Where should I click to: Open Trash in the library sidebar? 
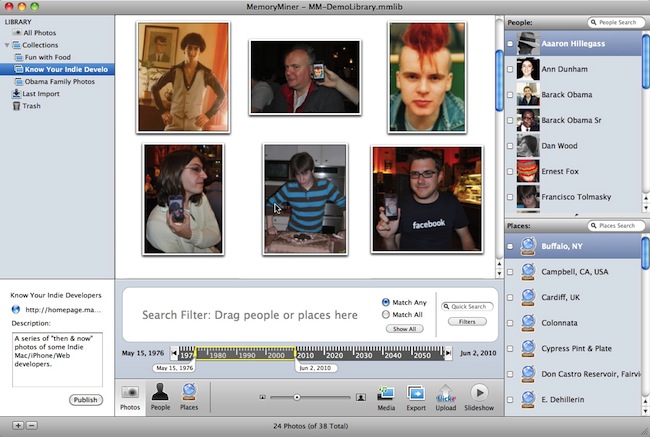pos(31,106)
